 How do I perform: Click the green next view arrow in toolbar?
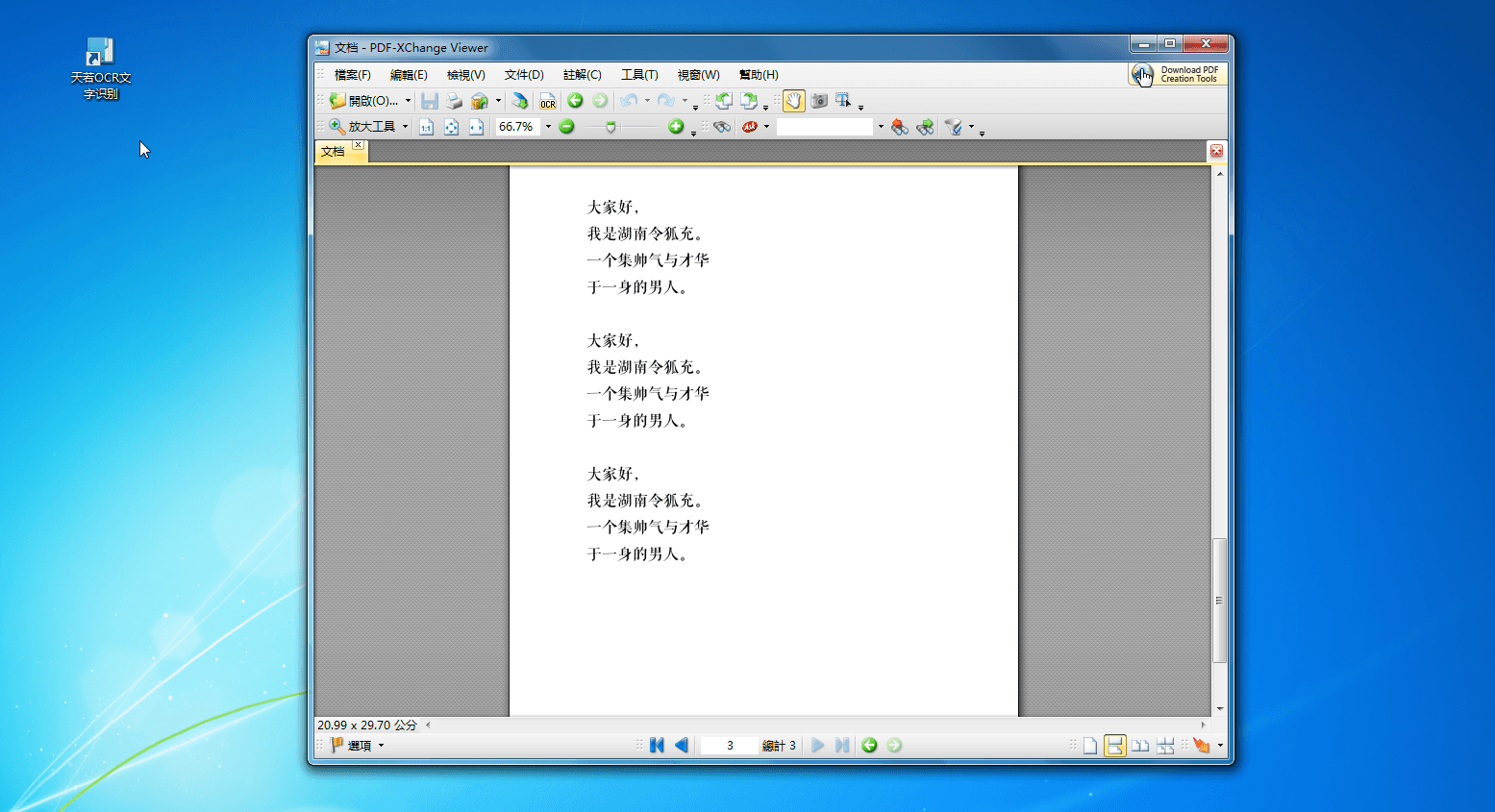(x=600, y=101)
